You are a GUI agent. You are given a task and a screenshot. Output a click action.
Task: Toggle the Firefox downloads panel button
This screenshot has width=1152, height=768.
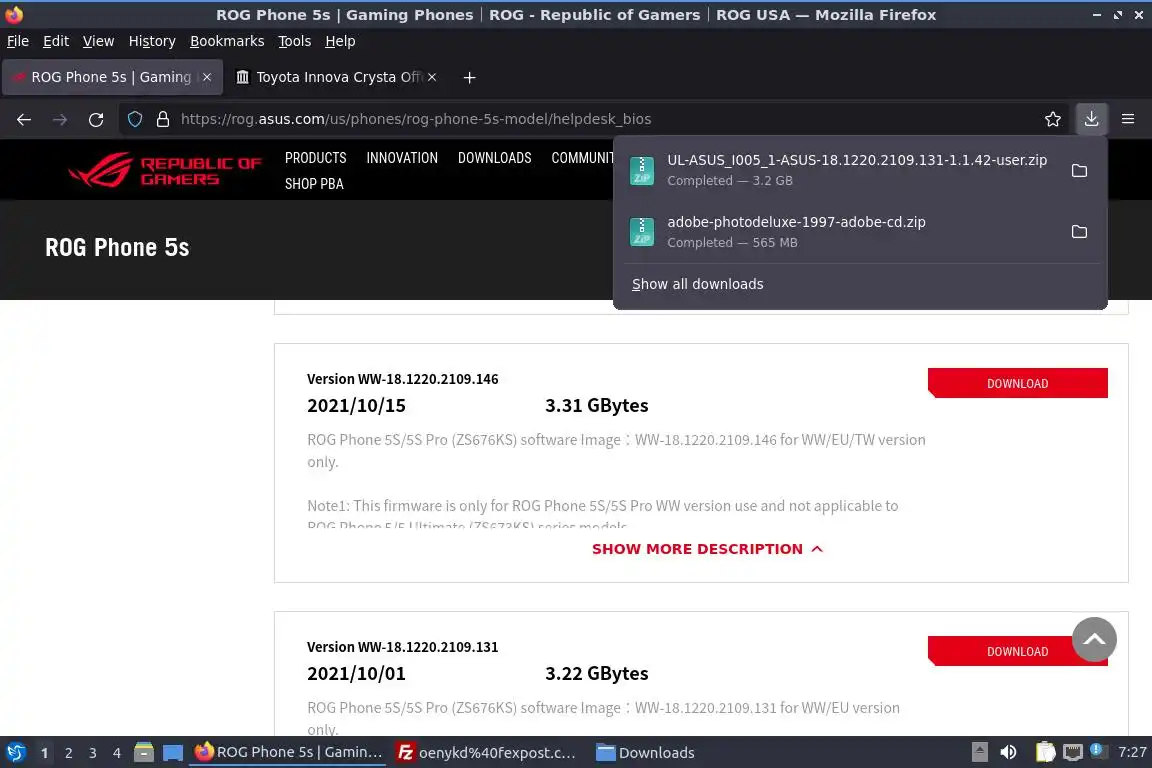tap(1092, 119)
